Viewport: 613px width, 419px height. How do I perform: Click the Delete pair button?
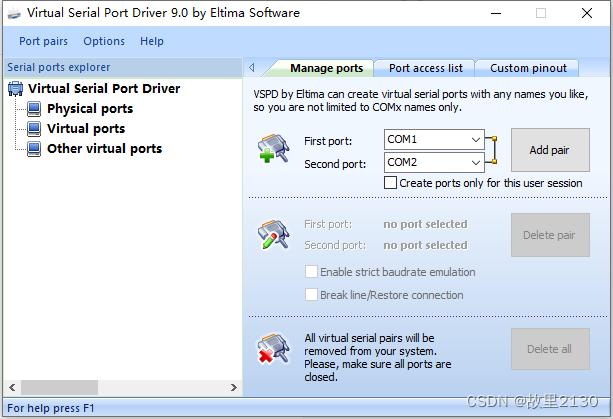click(x=550, y=235)
